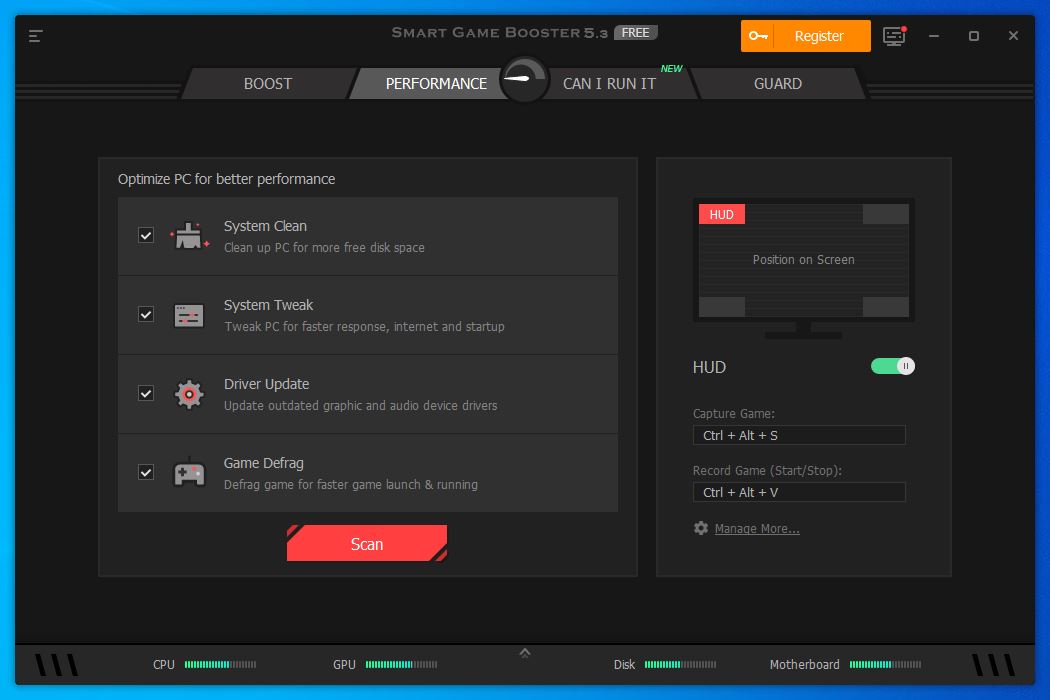Screen dimensions: 1050x700
Task: Uncheck the Game Defrag checkbox
Action: click(146, 472)
